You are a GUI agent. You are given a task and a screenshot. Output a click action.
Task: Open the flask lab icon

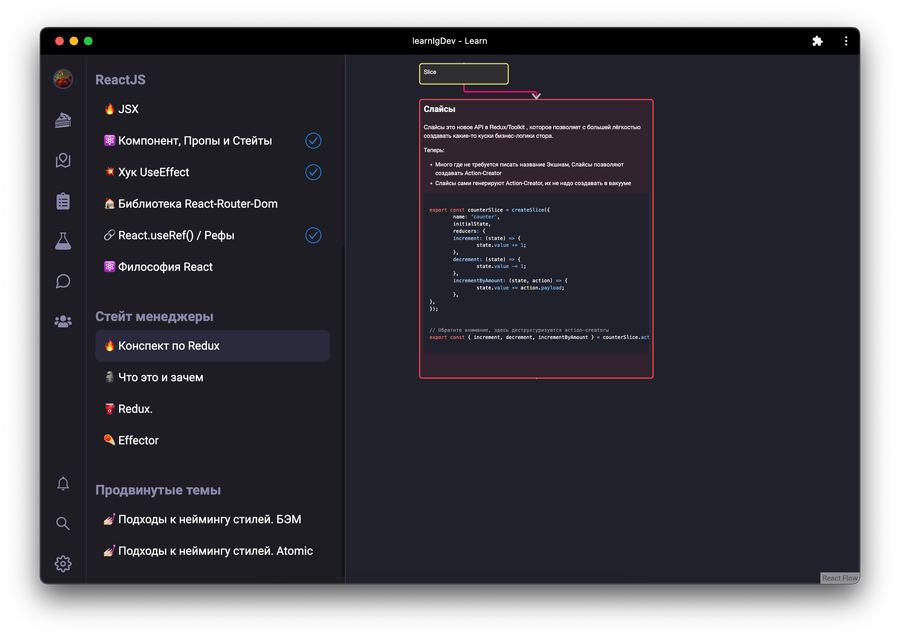(63, 241)
